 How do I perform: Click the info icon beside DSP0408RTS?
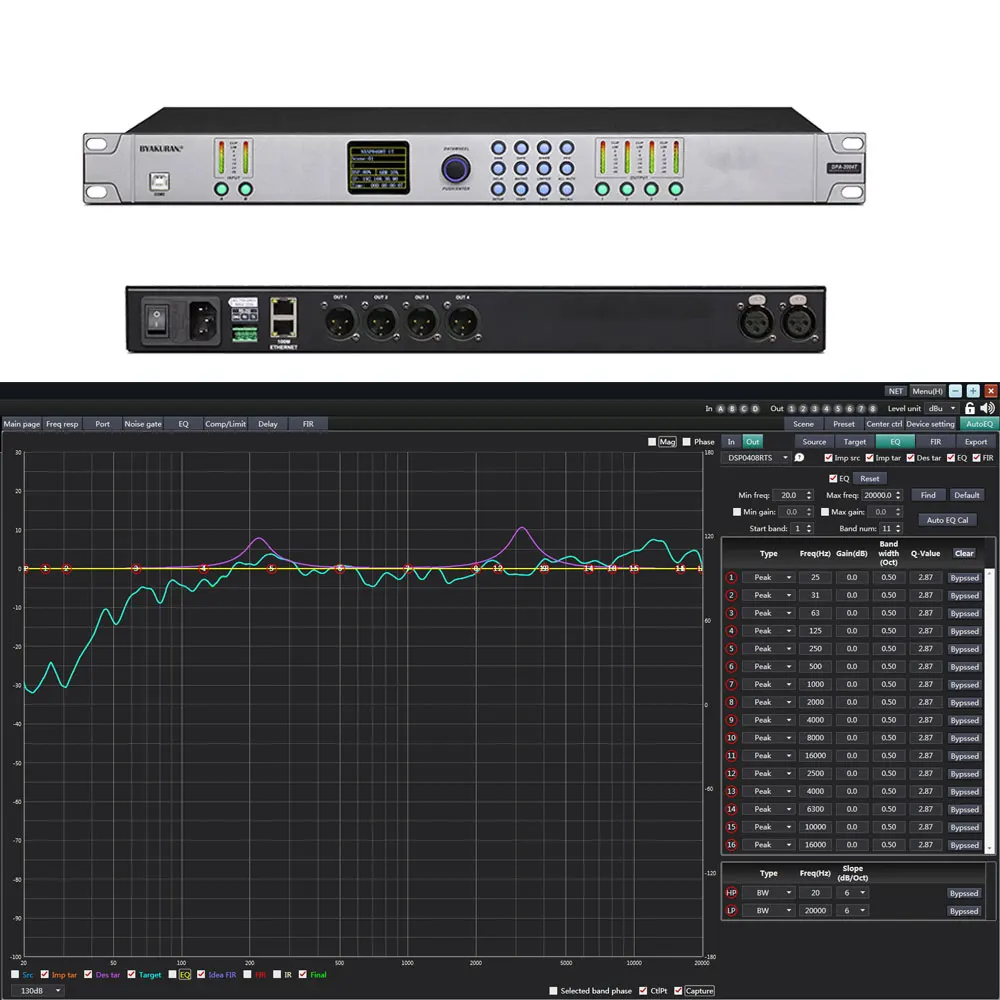[799, 458]
